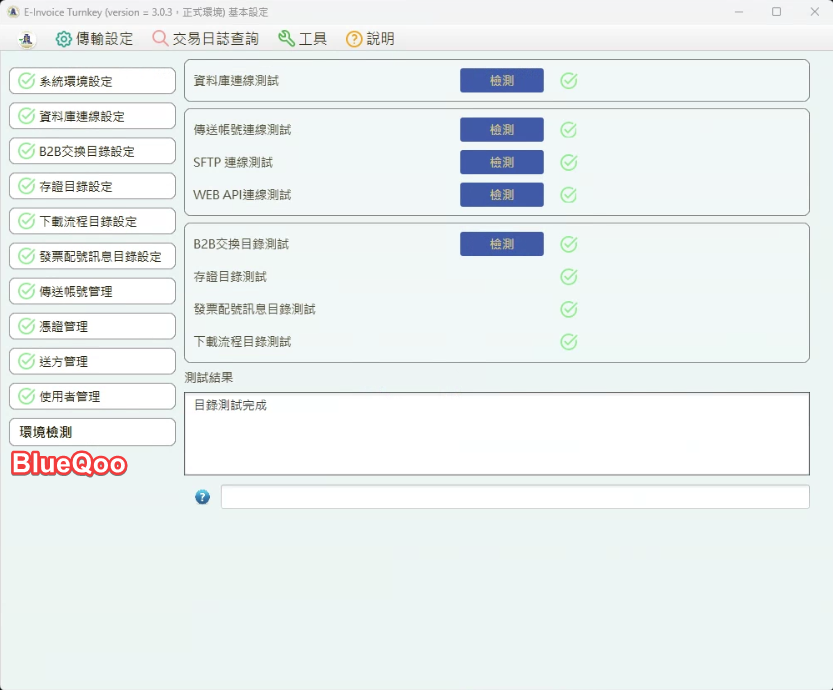Click green check icon beside SFTP 連線測試
The width and height of the screenshot is (833, 690).
click(569, 163)
